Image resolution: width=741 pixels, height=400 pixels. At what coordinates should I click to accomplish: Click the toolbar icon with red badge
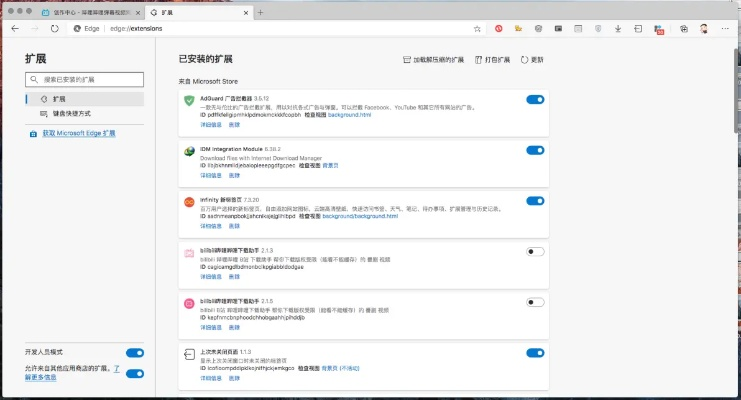659,29
